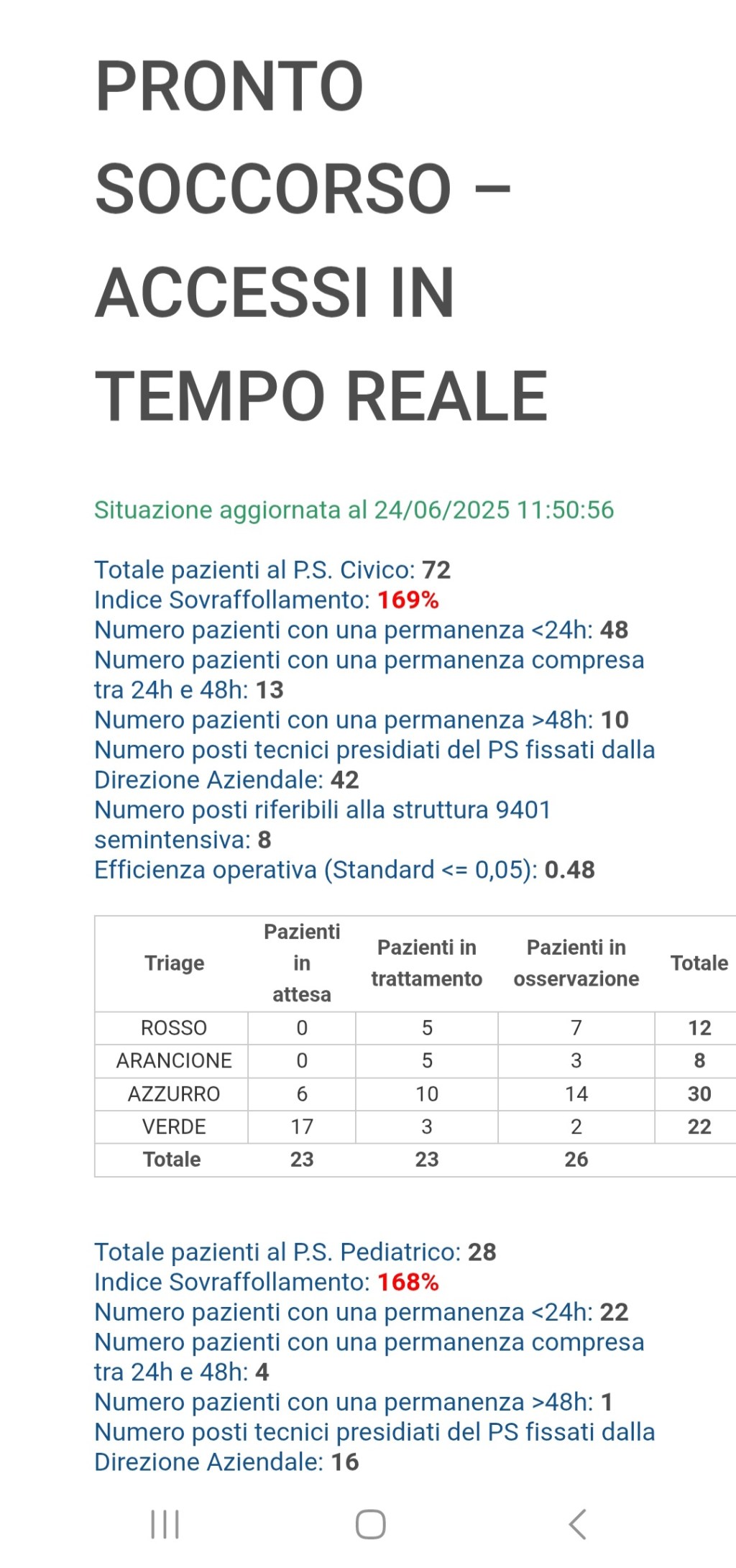
Task: Click the red 168% pediatric overcrowding value
Action: pyautogui.click(x=408, y=1282)
